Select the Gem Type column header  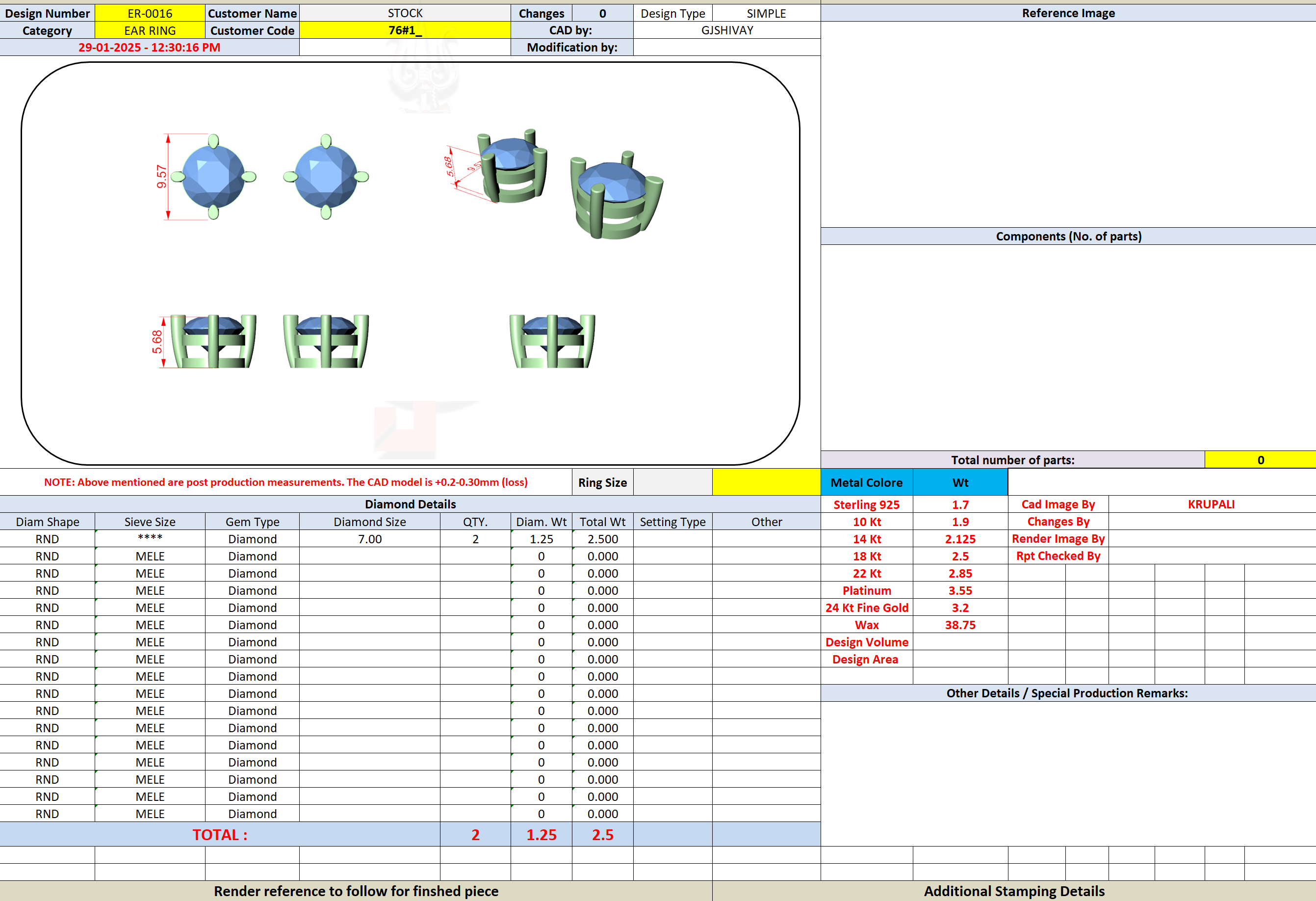252,521
